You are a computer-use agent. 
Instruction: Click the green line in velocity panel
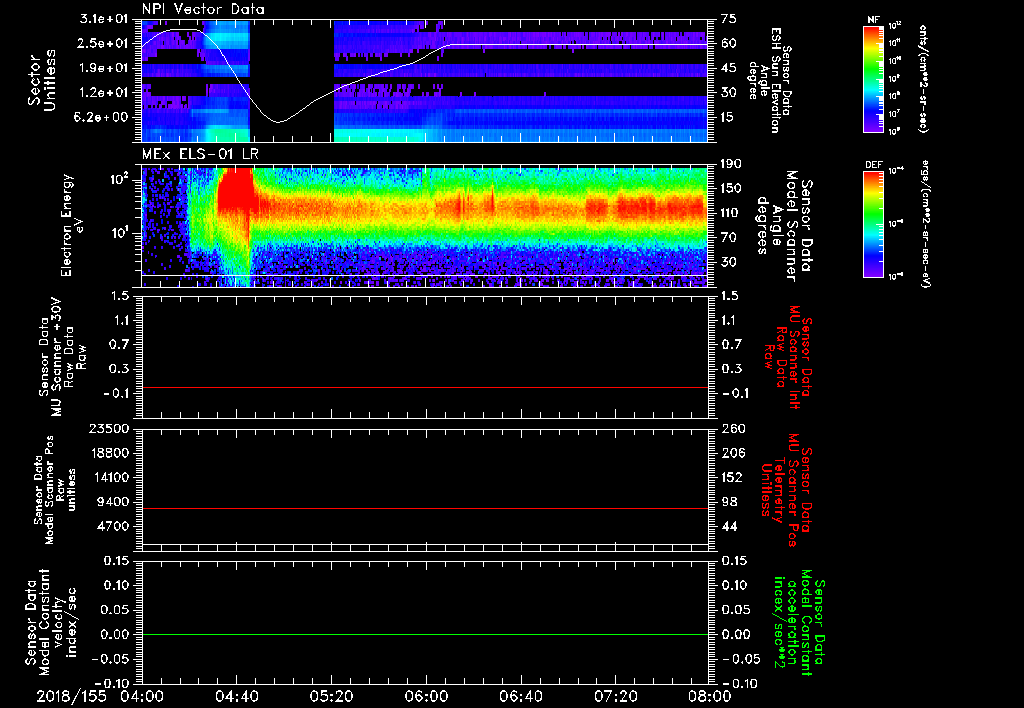(x=424, y=634)
